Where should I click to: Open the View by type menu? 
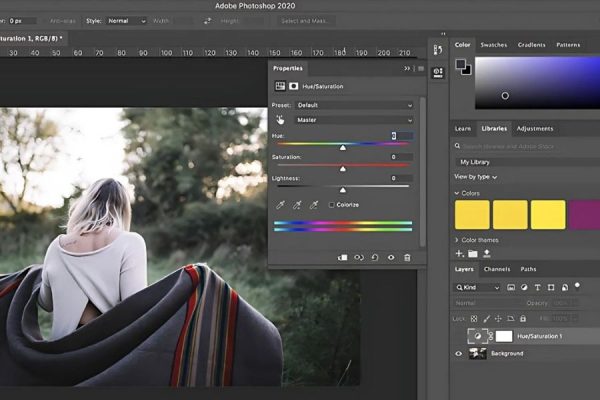coord(477,177)
